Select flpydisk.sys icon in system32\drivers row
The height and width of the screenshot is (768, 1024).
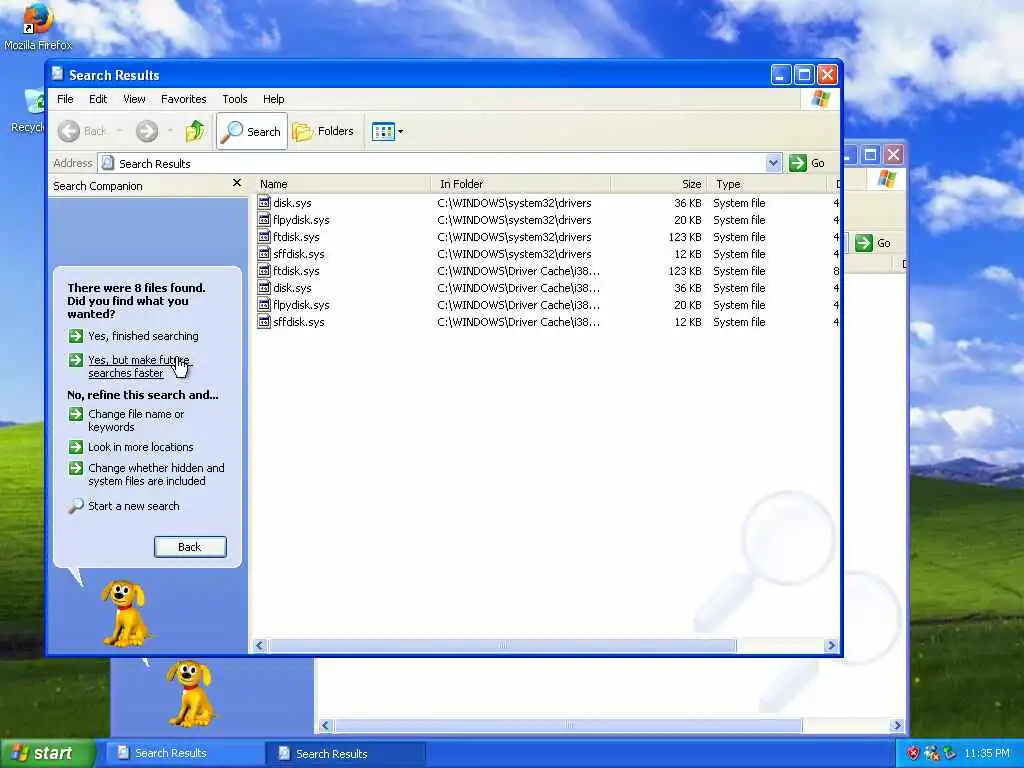pyautogui.click(x=264, y=219)
